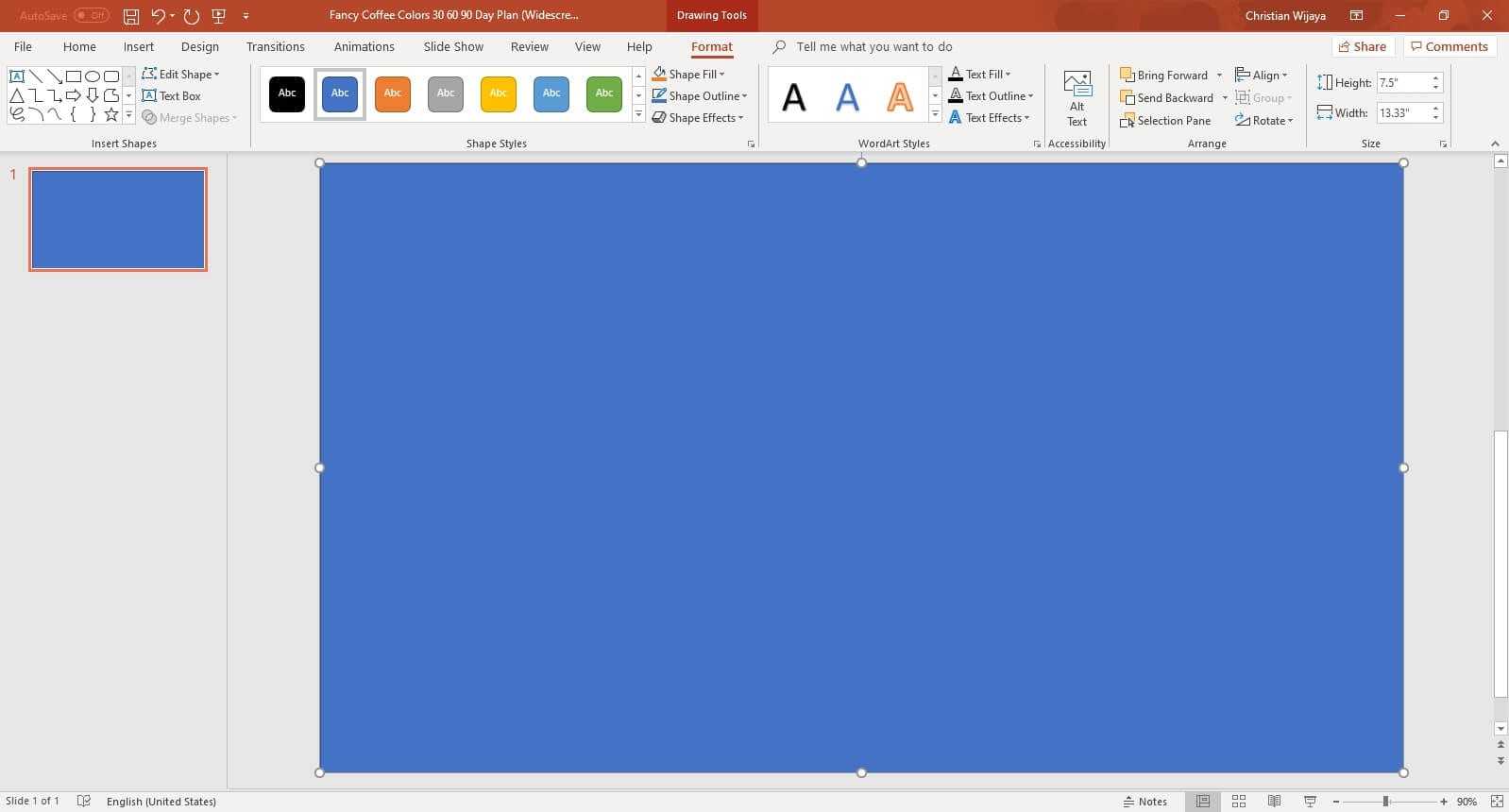
Task: Open the Alt Text pane
Action: tap(1077, 99)
